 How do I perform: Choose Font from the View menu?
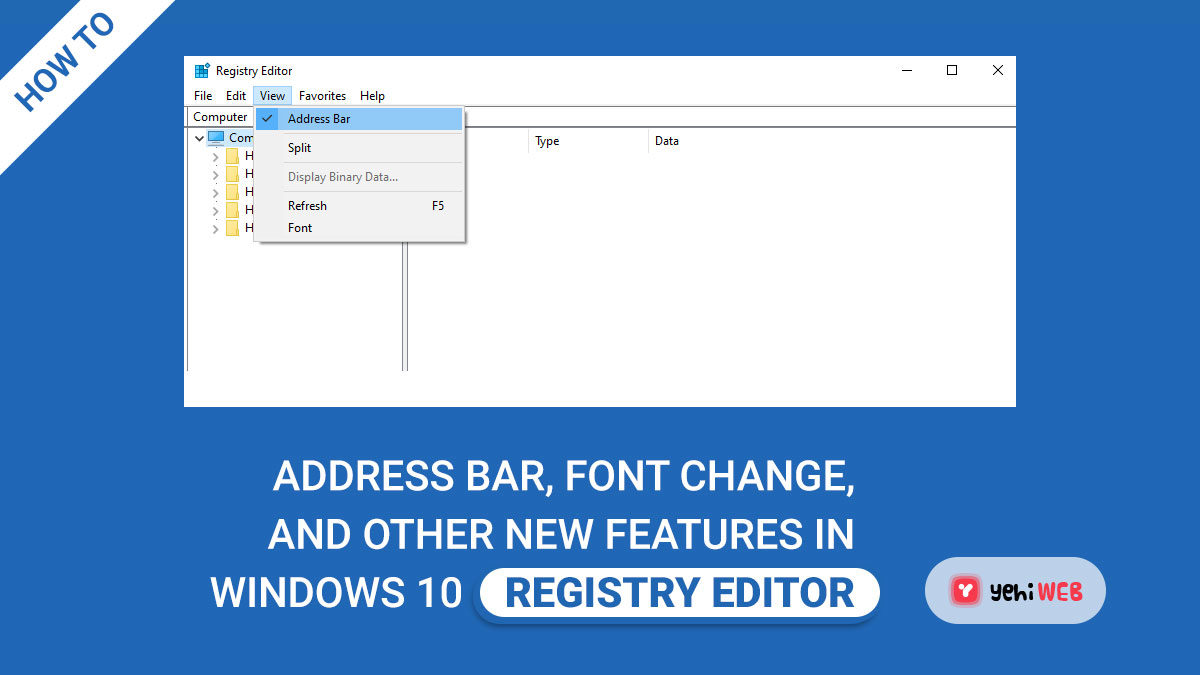[300, 228]
